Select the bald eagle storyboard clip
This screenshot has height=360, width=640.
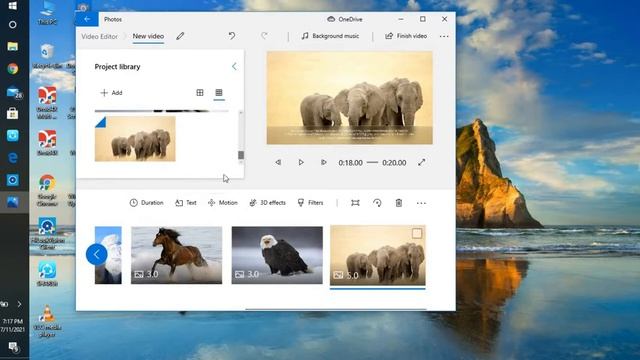tap(277, 255)
